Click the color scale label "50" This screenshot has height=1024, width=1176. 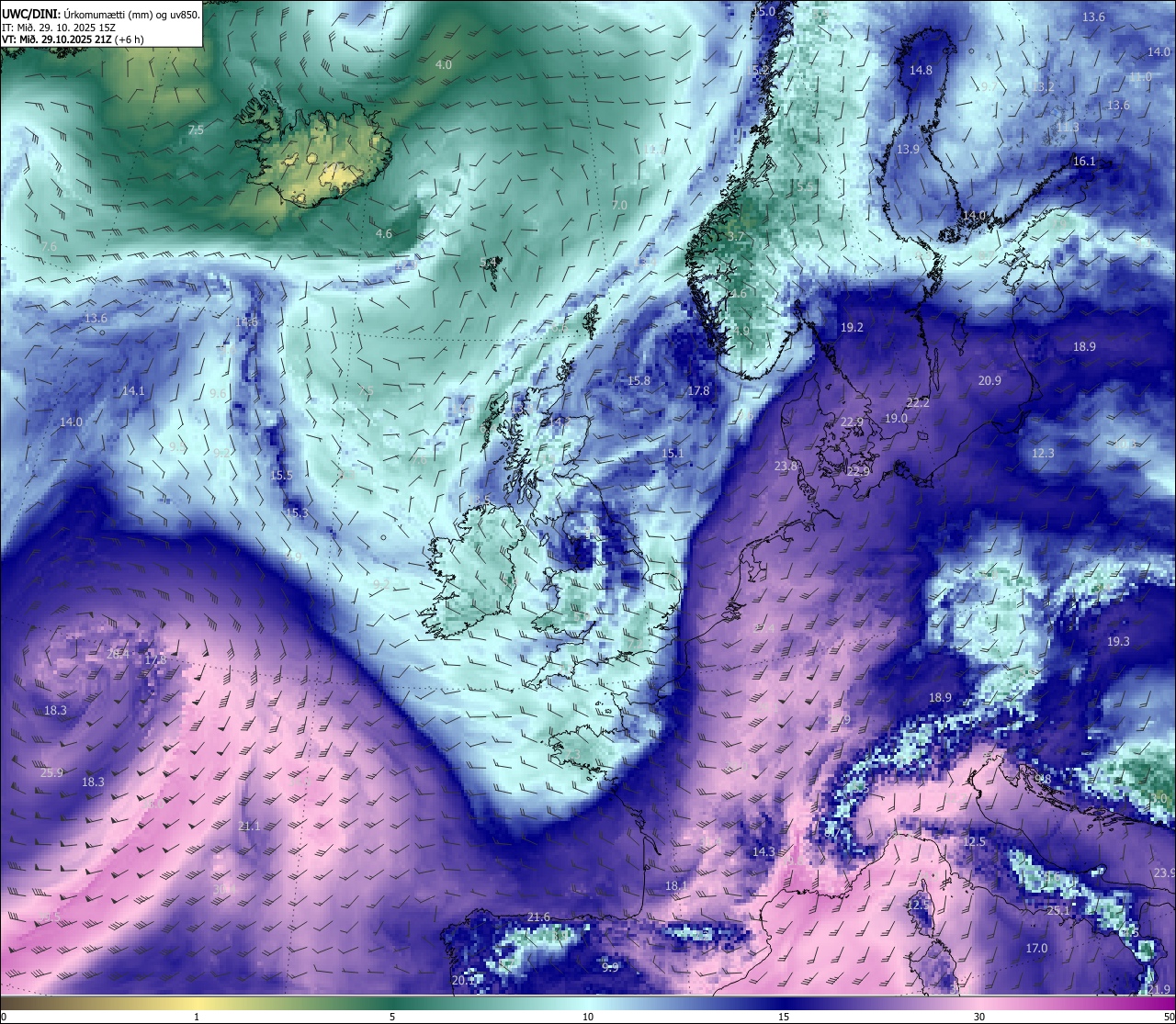[x=1169, y=1017]
